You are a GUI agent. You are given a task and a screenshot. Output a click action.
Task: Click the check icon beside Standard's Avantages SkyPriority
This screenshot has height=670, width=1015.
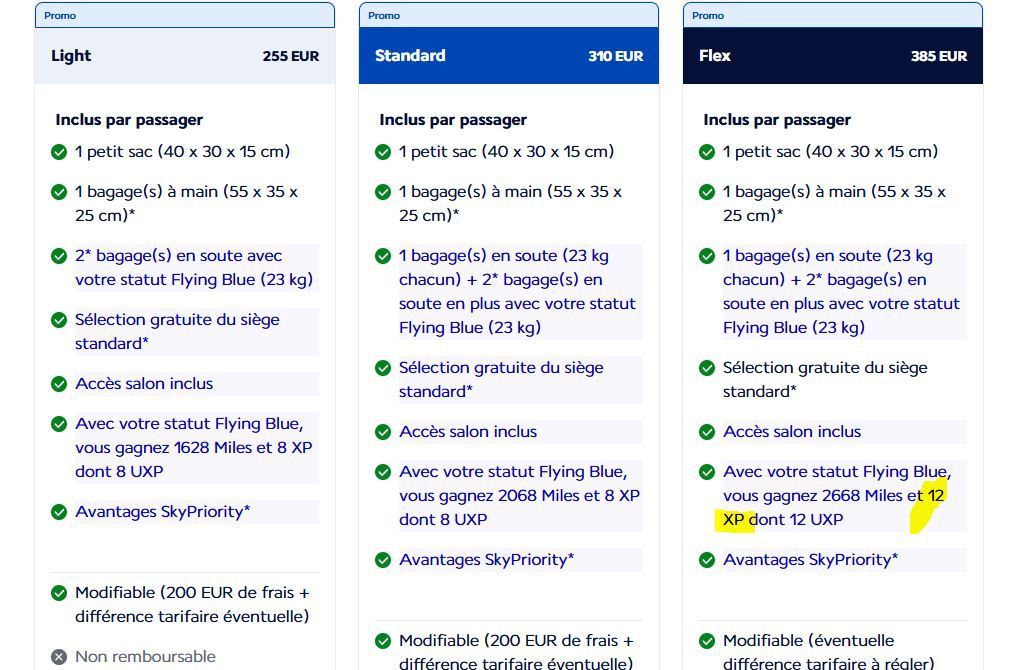coord(383,560)
